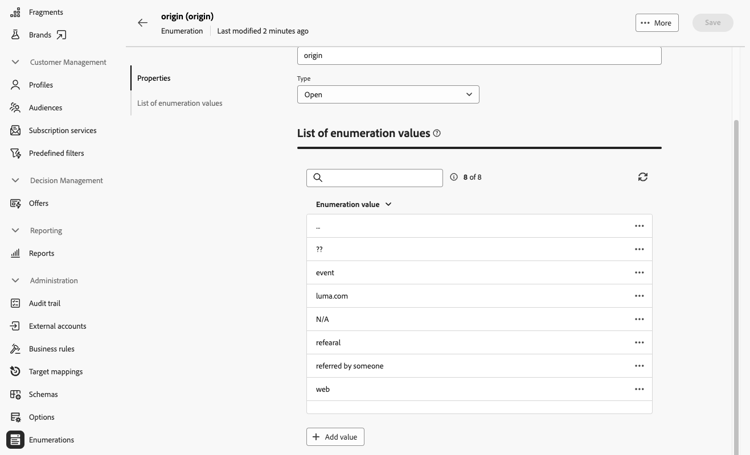Open the Audit trail page
Screen dimensions: 750x455
tap(44, 303)
